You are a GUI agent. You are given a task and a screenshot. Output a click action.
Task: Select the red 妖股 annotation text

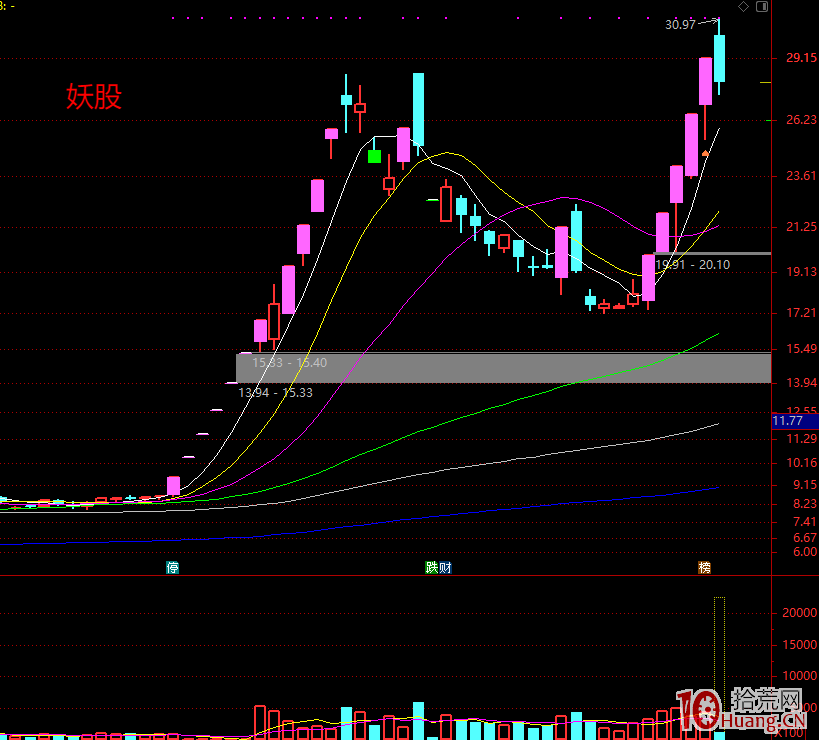point(94,97)
